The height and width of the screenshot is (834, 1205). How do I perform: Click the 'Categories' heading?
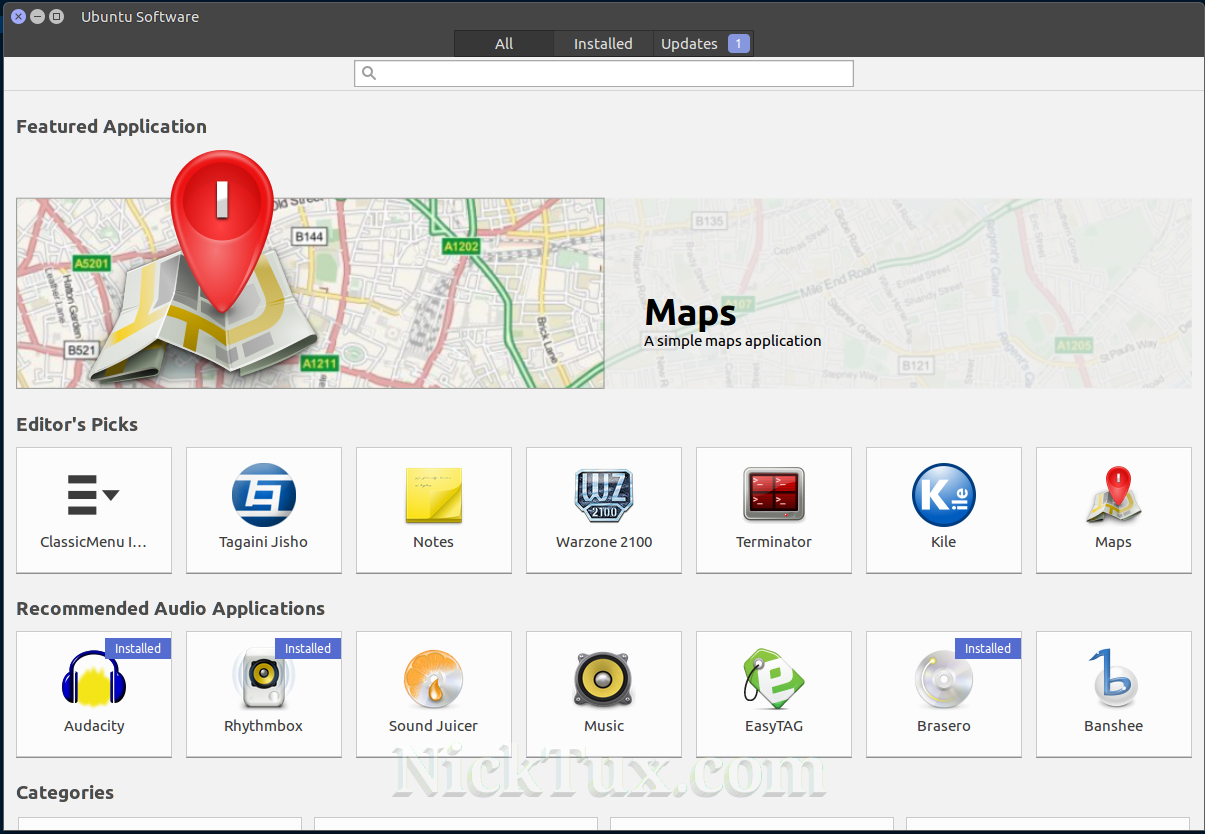click(65, 793)
